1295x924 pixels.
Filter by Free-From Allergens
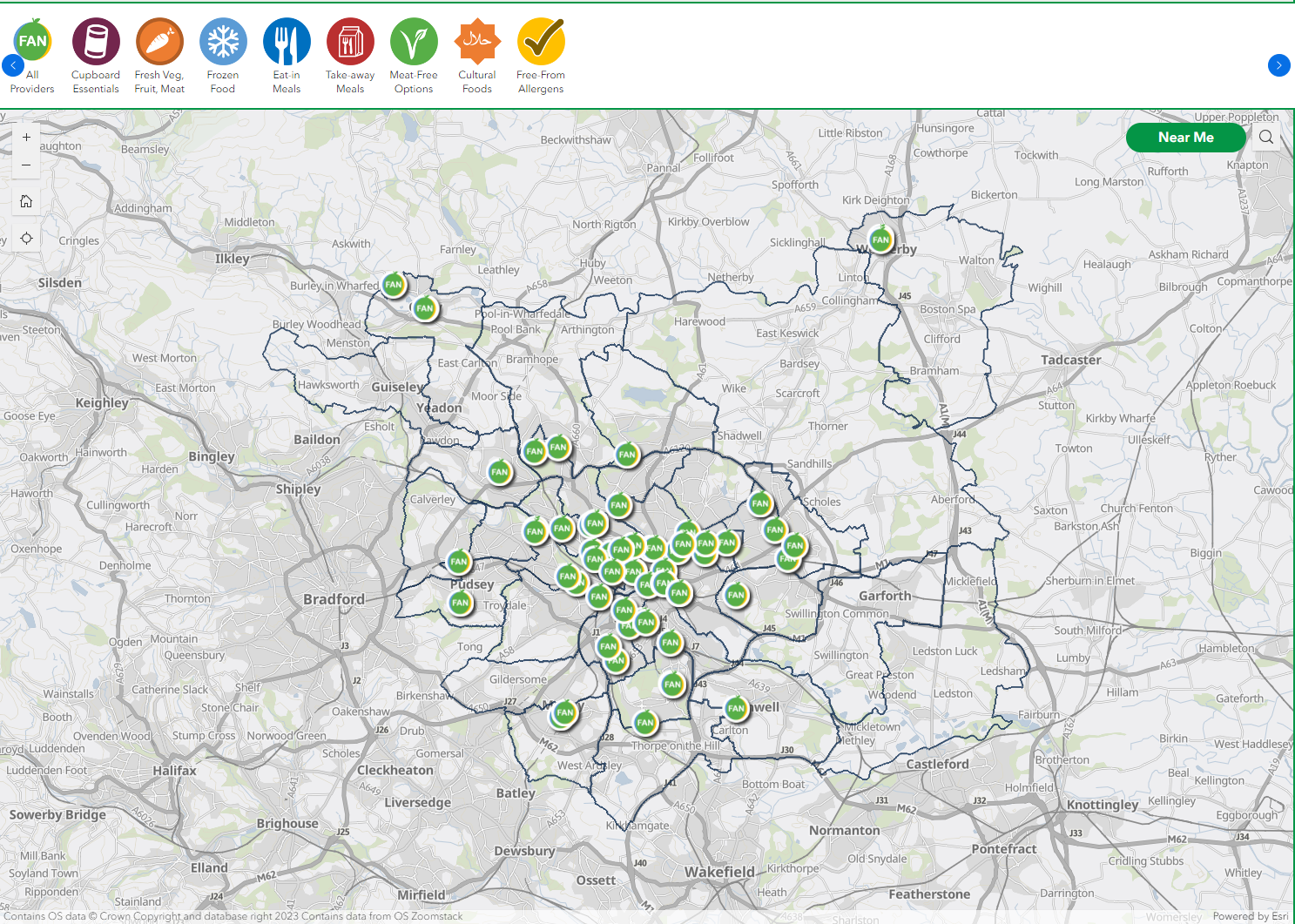click(541, 42)
